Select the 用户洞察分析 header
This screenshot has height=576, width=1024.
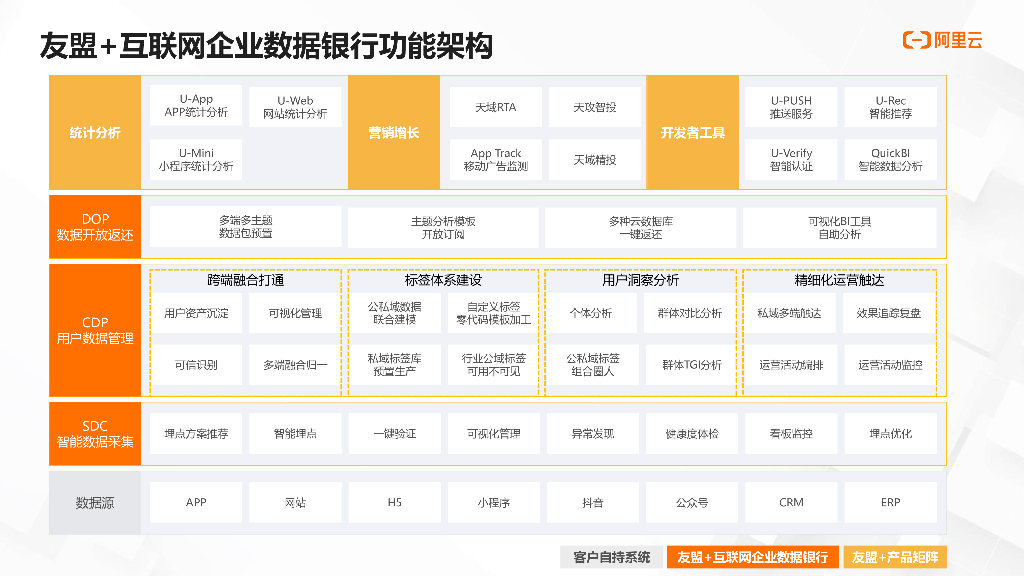click(x=641, y=280)
